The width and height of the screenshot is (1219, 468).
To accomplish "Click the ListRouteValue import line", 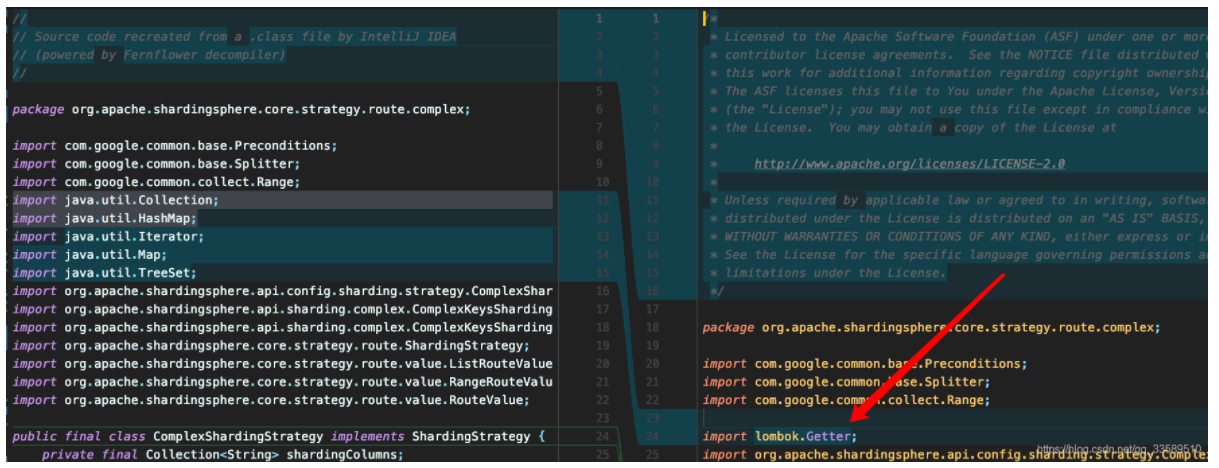I will pos(282,364).
